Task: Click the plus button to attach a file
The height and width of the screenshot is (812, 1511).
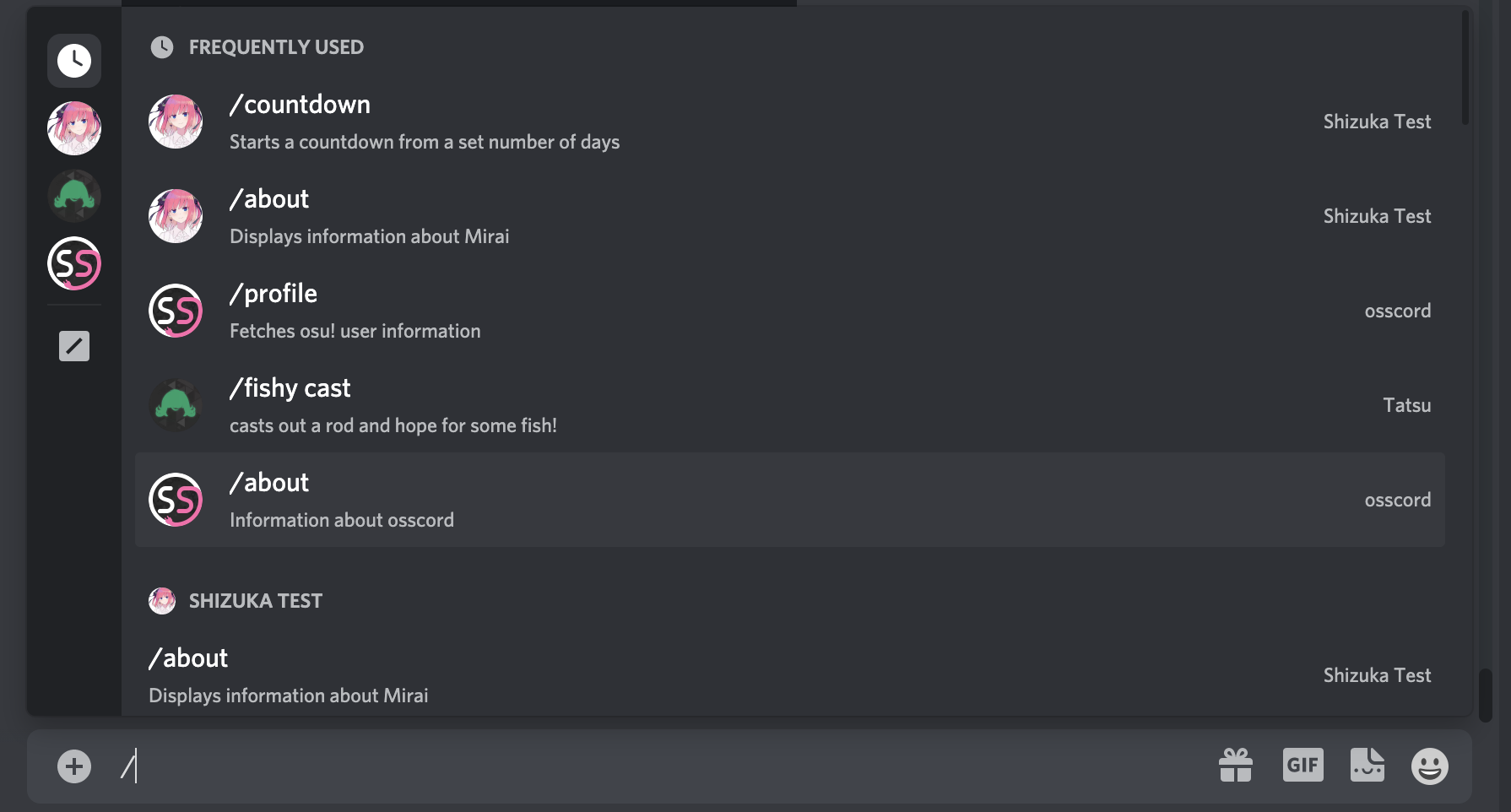Action: (74, 766)
